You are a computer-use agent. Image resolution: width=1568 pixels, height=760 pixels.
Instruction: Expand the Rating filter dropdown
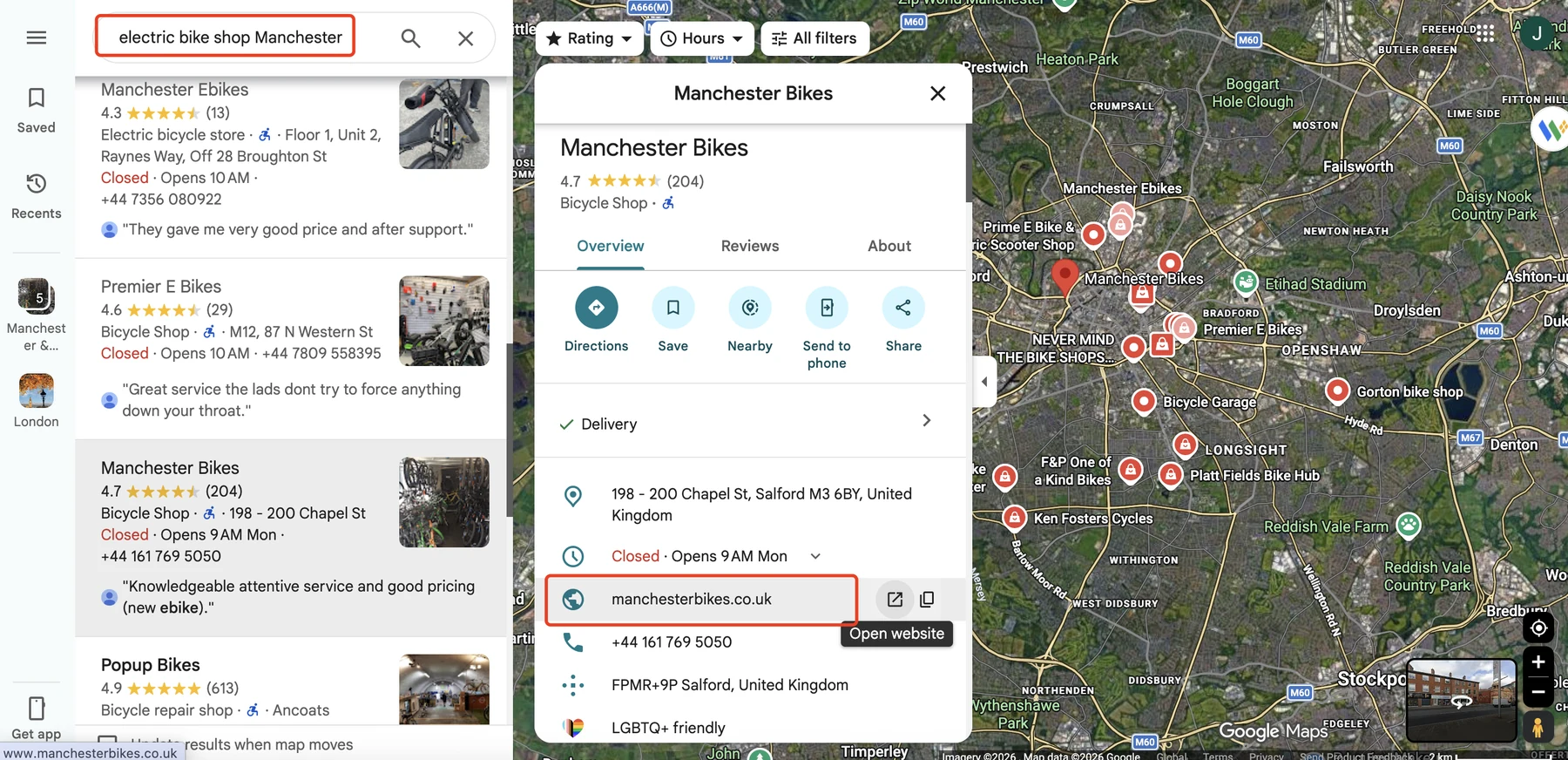[590, 38]
